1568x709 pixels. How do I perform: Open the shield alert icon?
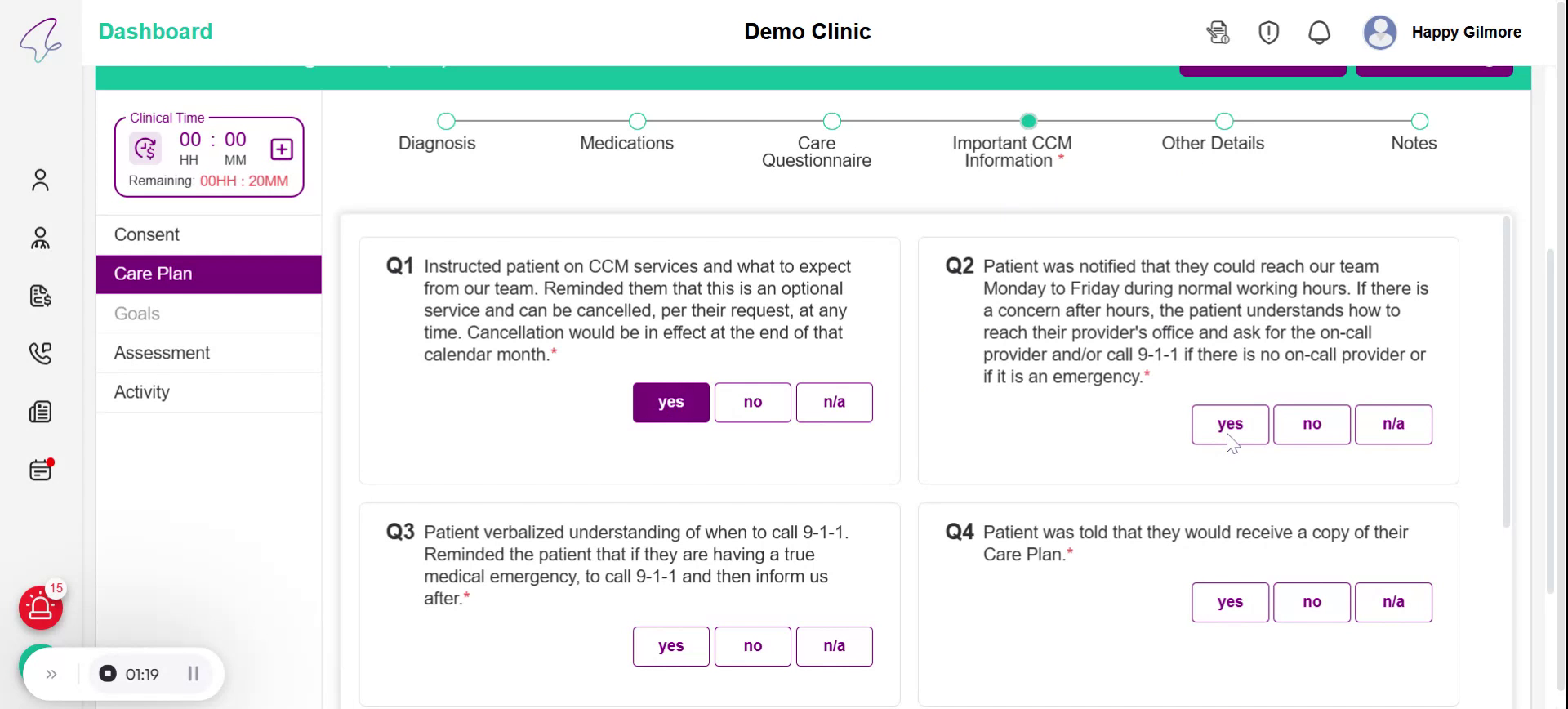[1268, 33]
